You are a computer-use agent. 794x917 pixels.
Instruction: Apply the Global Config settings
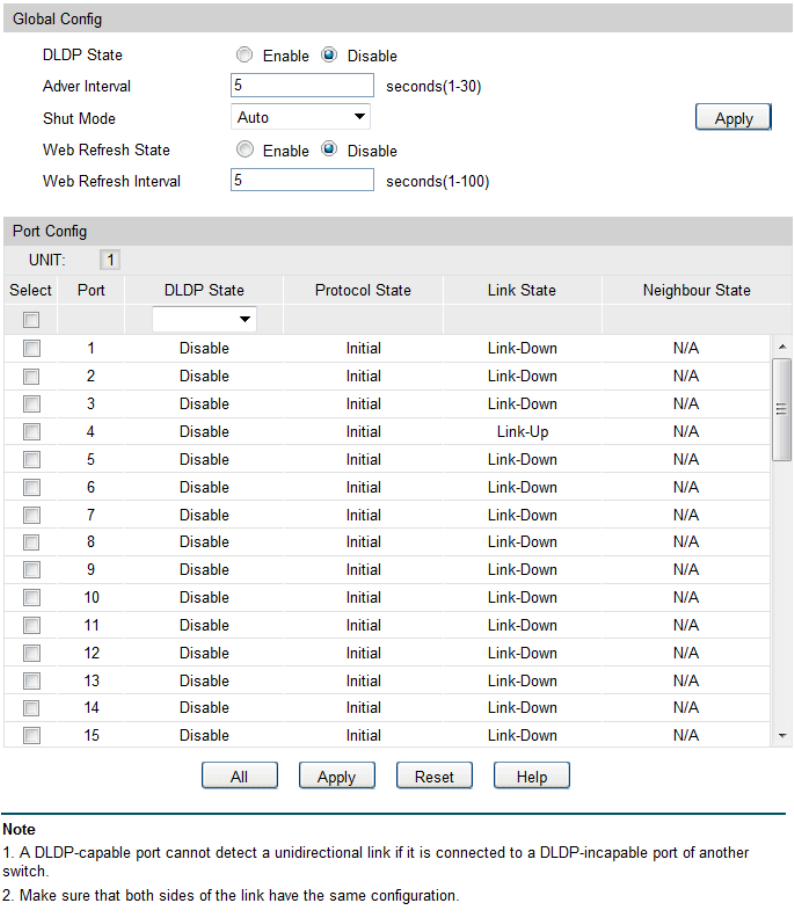733,118
